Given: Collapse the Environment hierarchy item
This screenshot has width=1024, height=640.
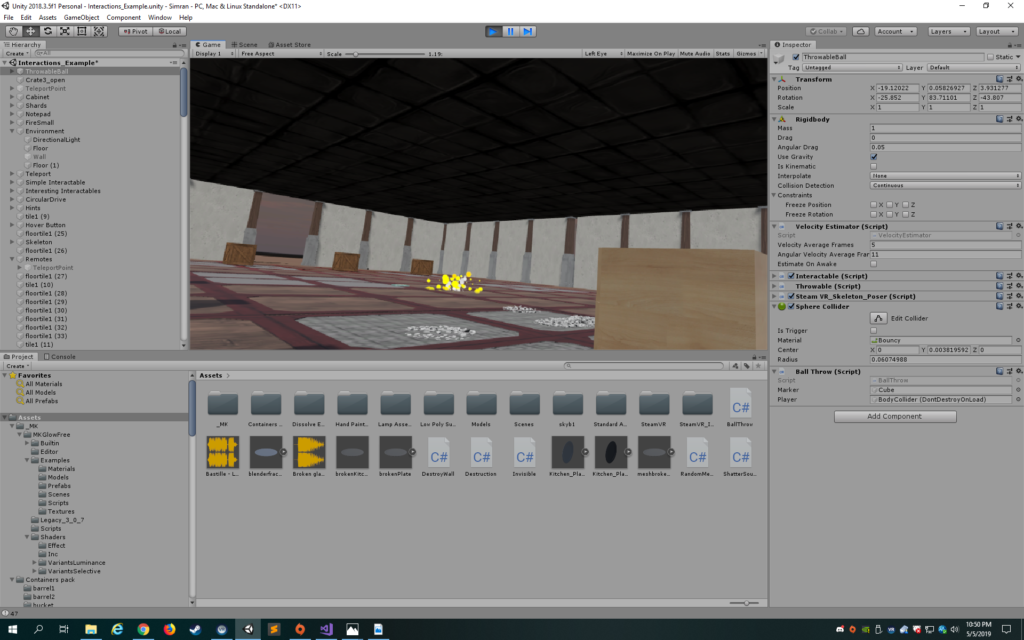Looking at the screenshot, I should (x=12, y=131).
